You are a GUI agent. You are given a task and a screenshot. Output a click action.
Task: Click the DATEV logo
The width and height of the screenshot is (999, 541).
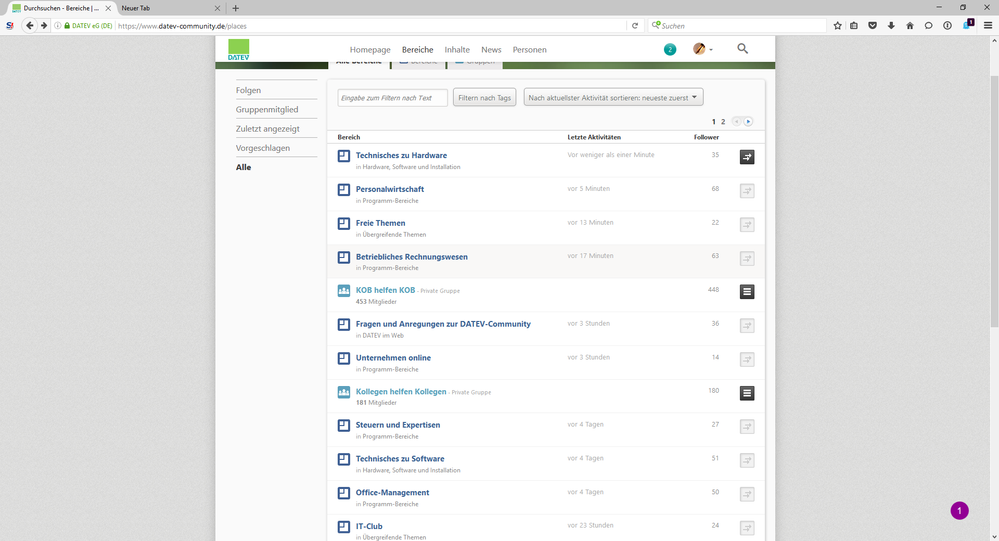238,49
